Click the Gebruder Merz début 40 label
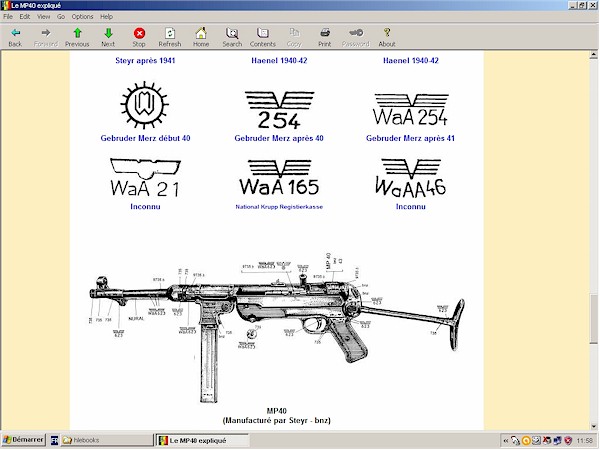The image size is (600, 450). (145, 138)
